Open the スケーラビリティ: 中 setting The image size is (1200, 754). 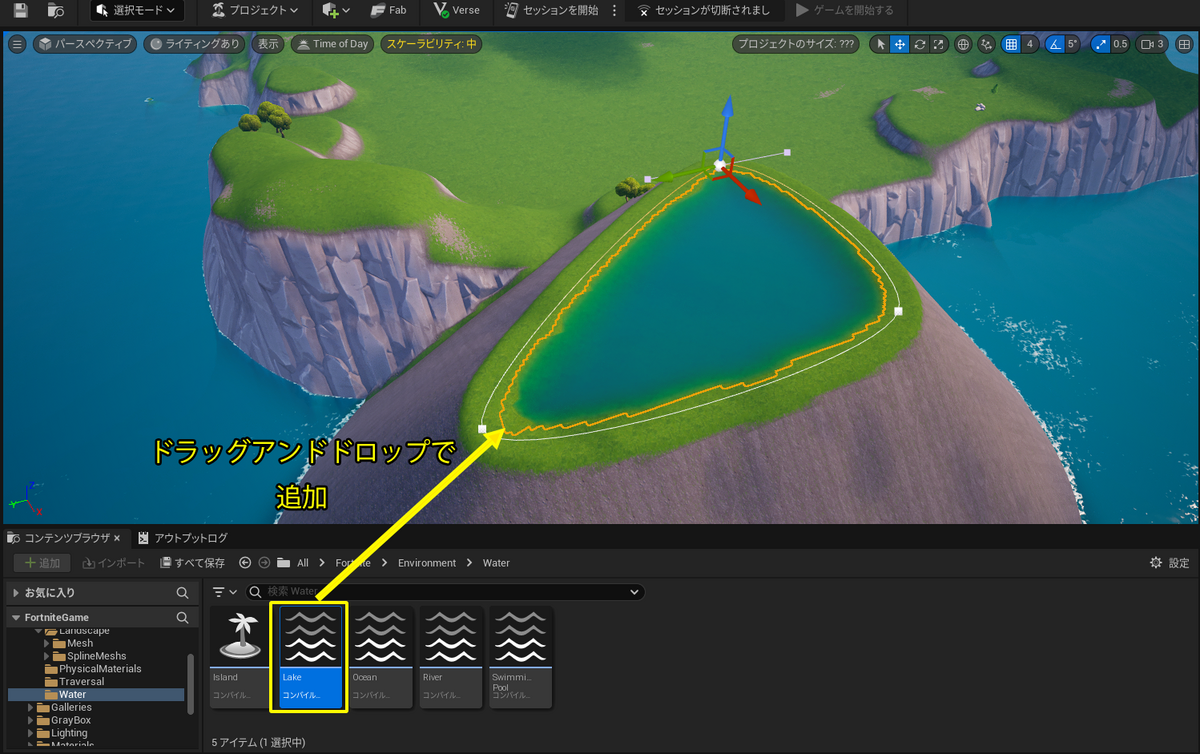430,44
